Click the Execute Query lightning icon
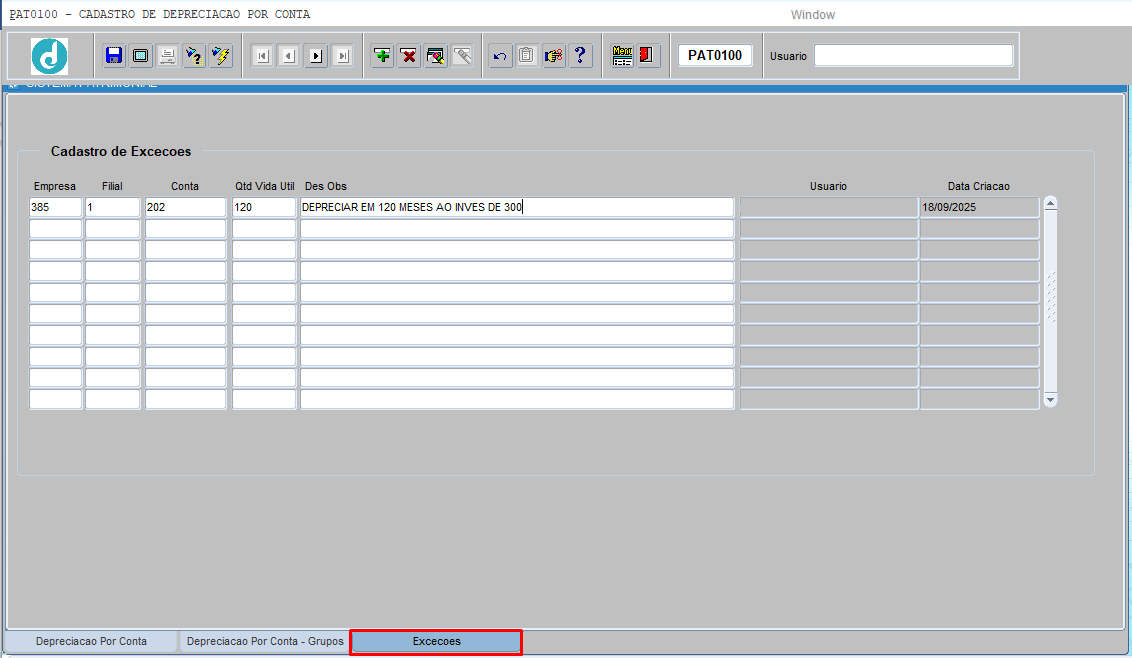 [x=221, y=56]
